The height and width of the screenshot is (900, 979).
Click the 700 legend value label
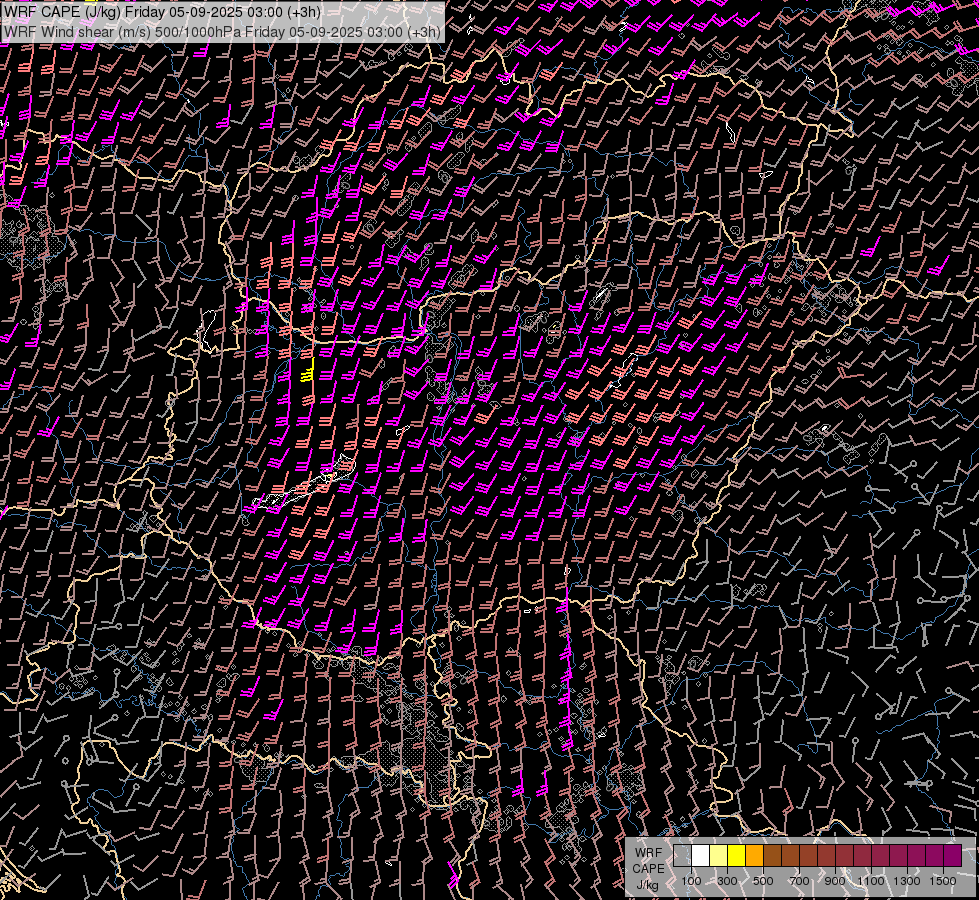pyautogui.click(x=799, y=881)
